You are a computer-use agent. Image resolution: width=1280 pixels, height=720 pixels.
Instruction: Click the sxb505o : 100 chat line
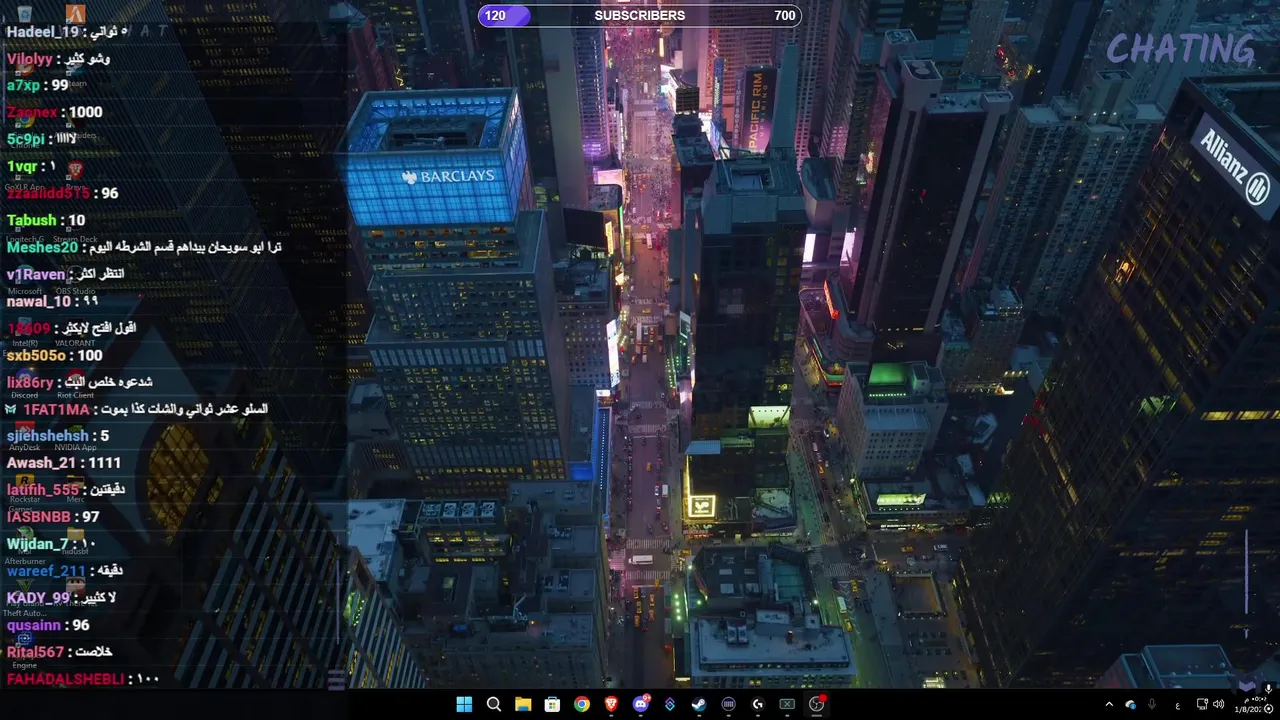click(54, 356)
